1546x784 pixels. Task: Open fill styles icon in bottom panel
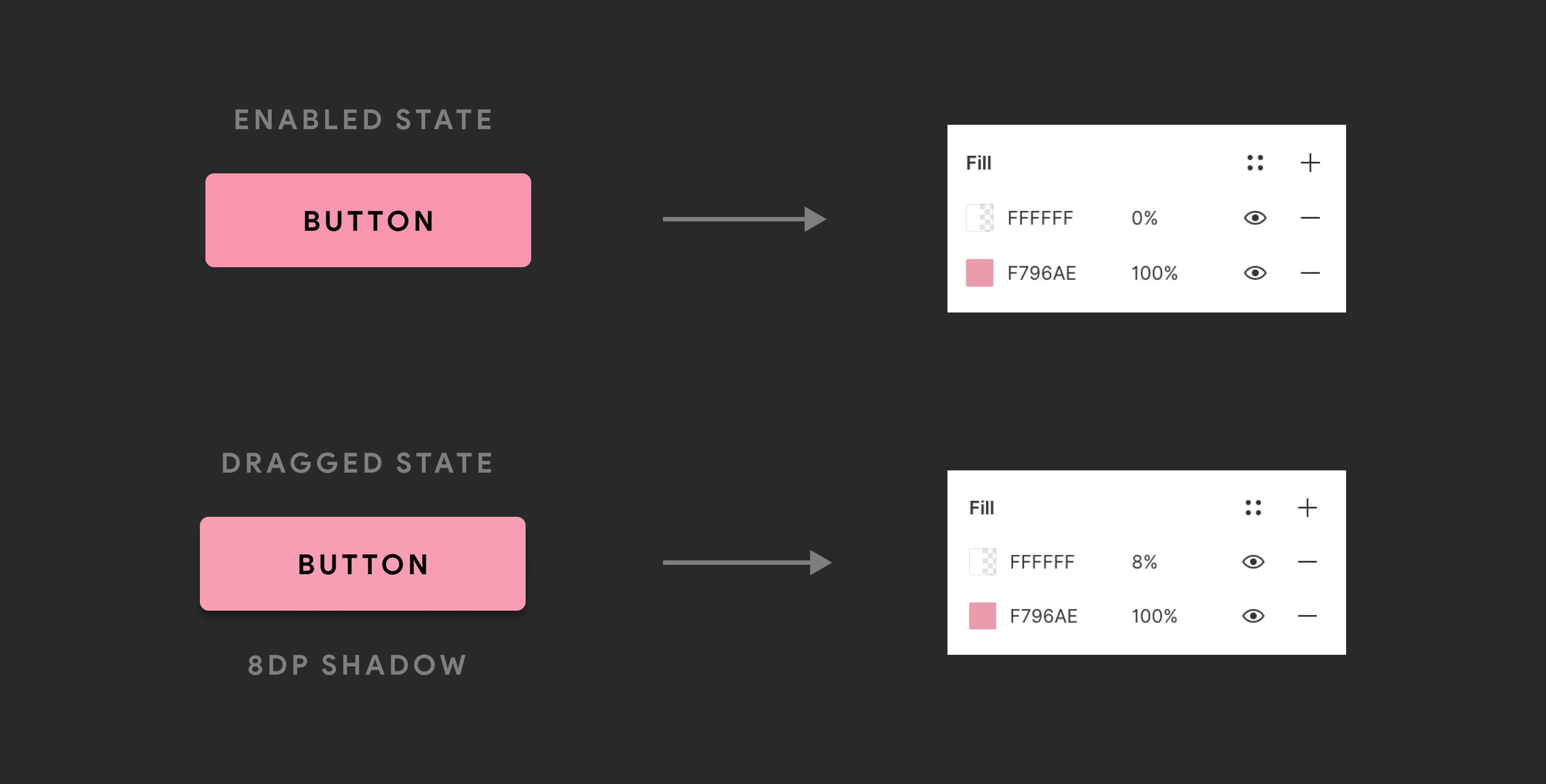(1252, 508)
